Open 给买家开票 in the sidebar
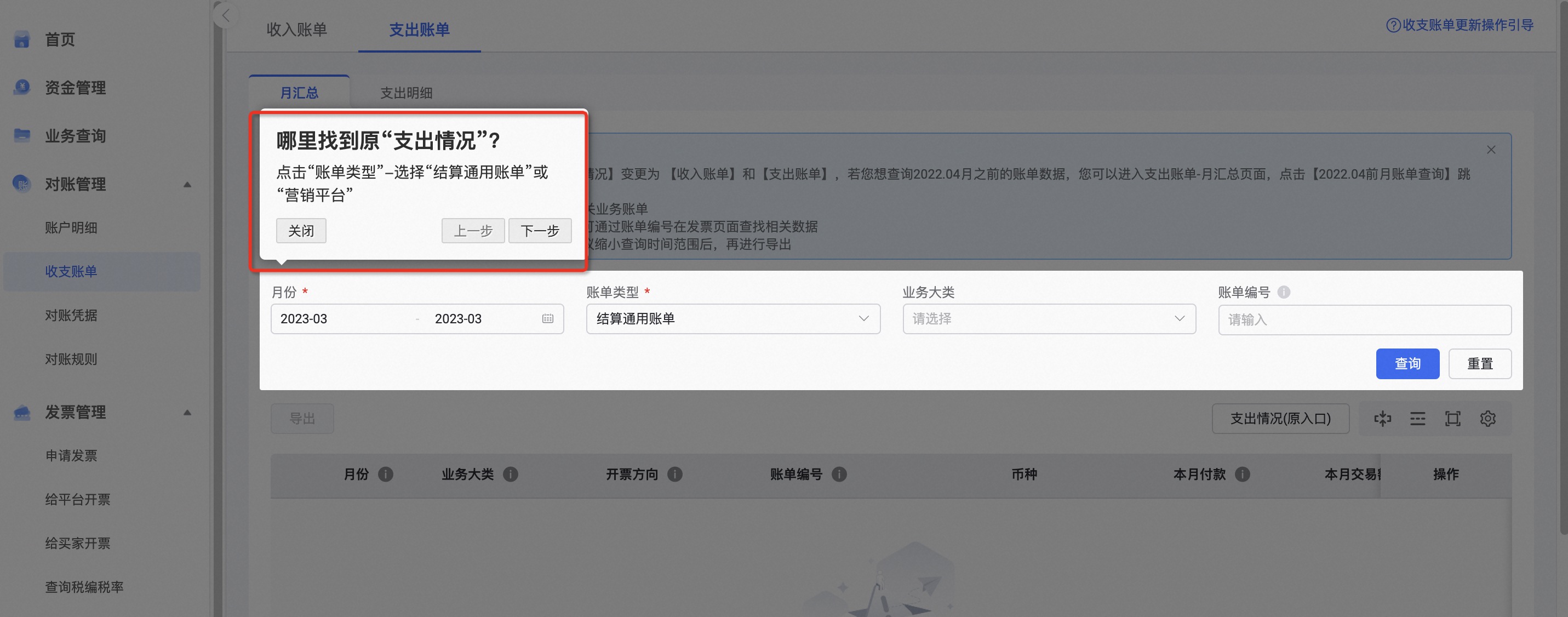 78,544
